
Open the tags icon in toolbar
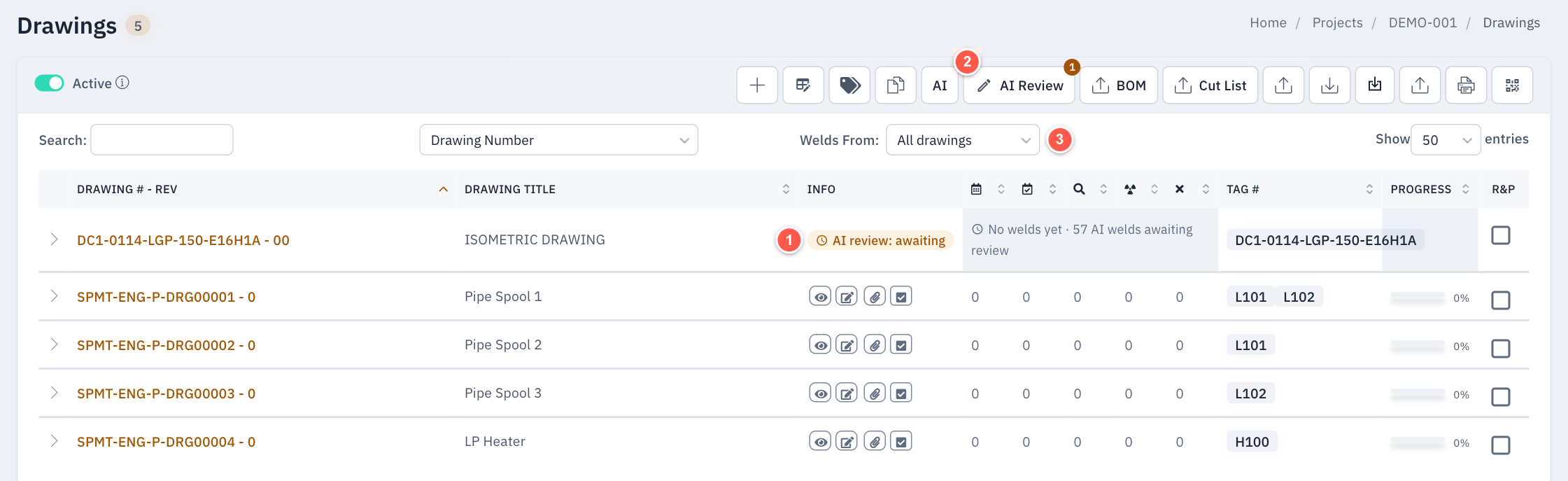(849, 85)
